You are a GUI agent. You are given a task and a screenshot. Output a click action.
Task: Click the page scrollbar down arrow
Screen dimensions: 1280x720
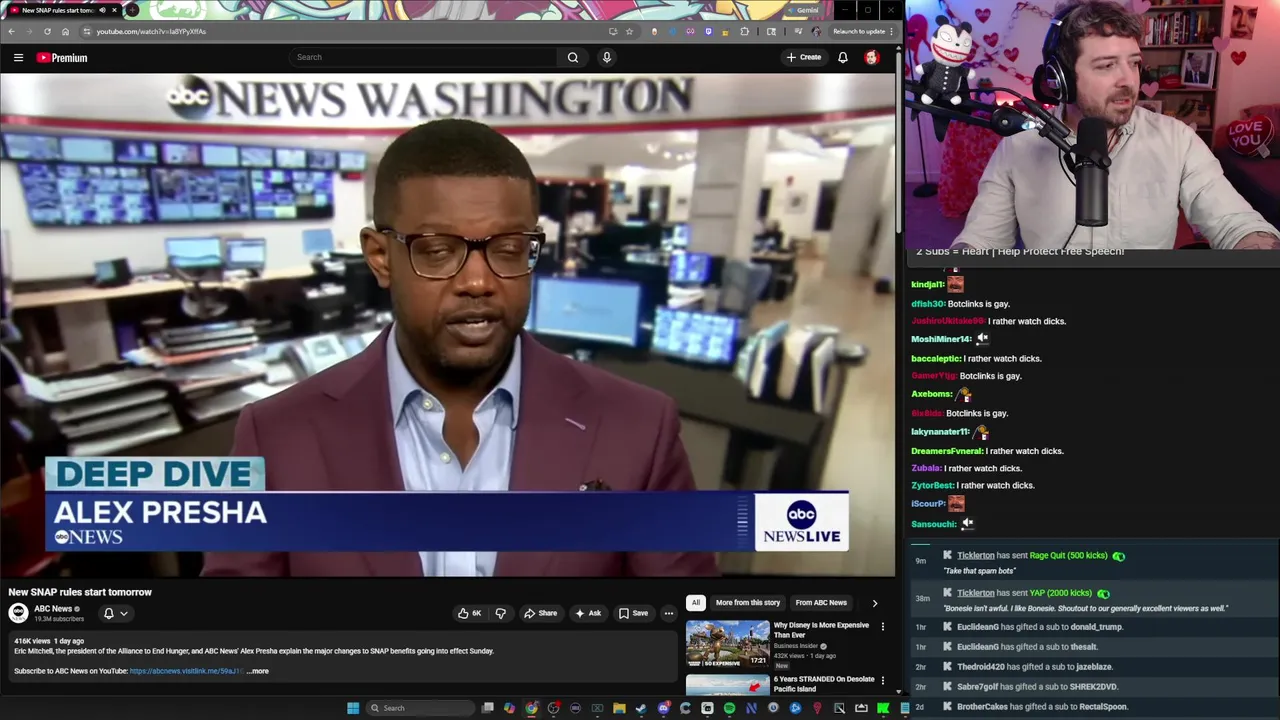[x=898, y=691]
